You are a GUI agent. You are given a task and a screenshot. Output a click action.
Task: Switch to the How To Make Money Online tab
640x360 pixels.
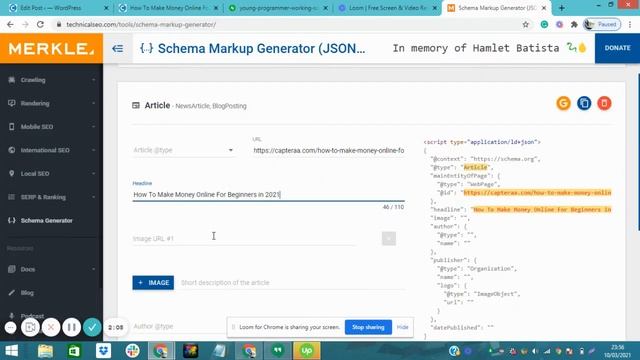pyautogui.click(x=167, y=8)
